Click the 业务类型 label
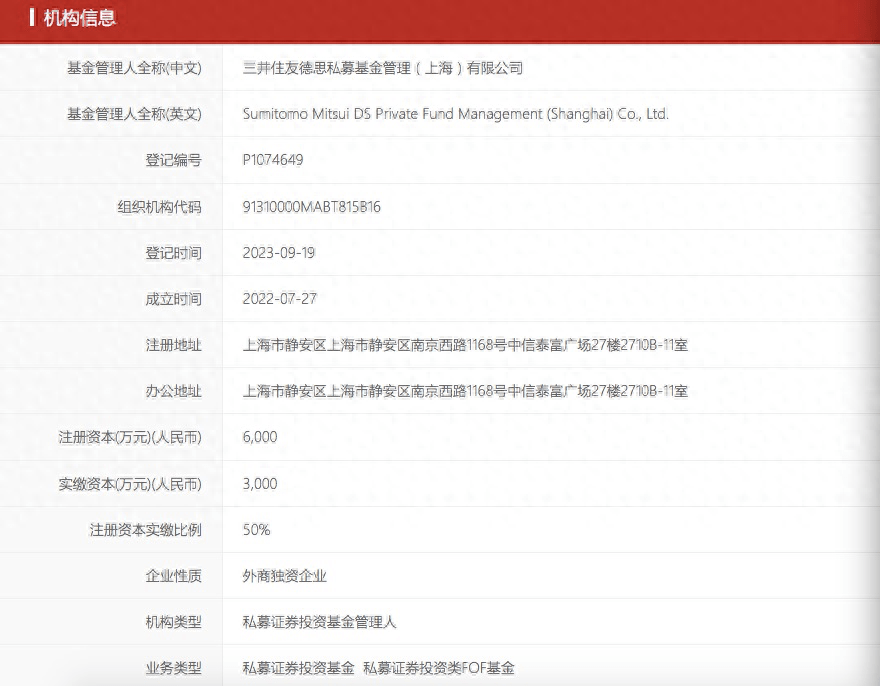Viewport: 880px width, 686px height. pyautogui.click(x=173, y=668)
